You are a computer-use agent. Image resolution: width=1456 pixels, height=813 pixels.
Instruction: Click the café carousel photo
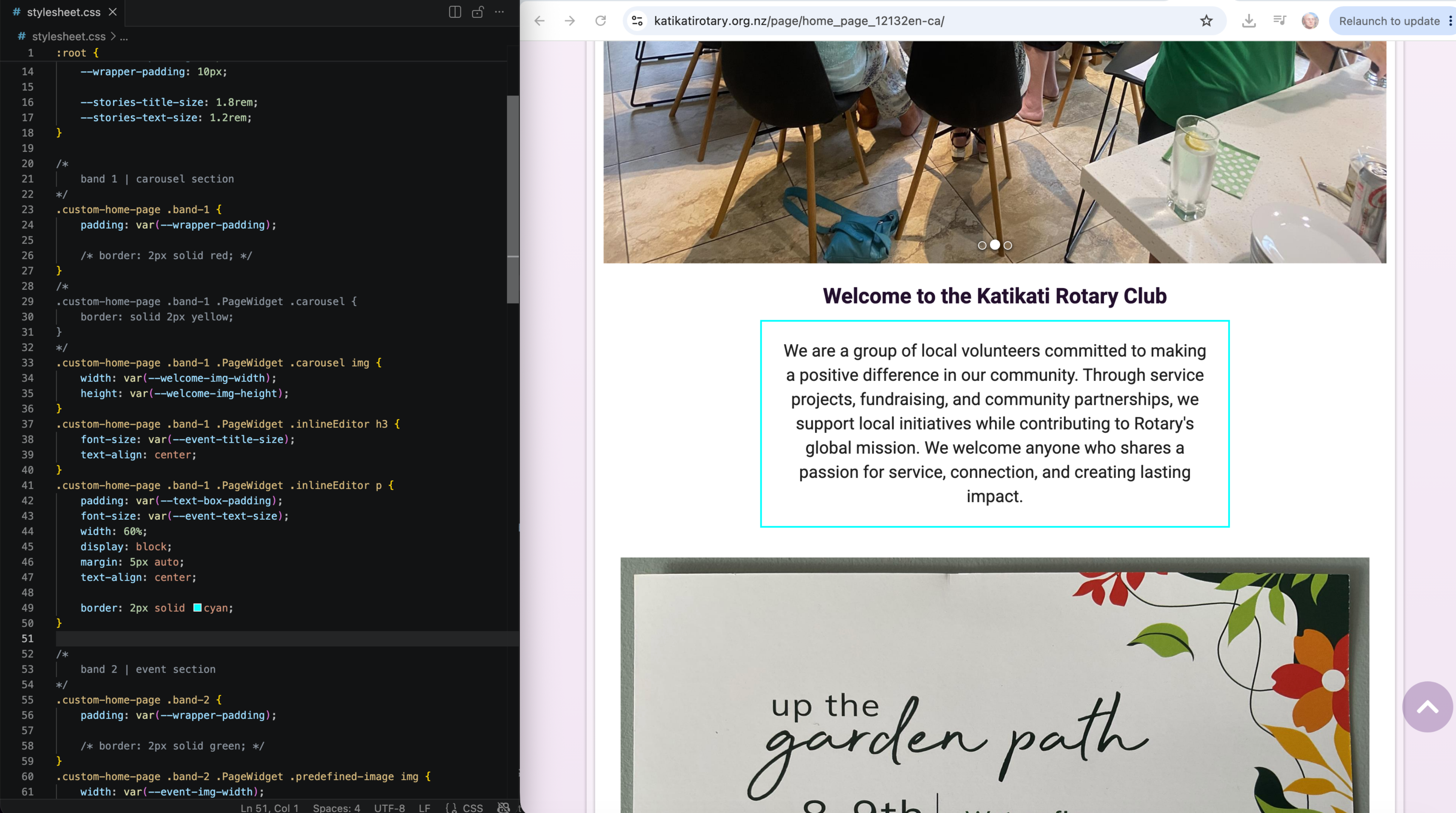[995, 152]
